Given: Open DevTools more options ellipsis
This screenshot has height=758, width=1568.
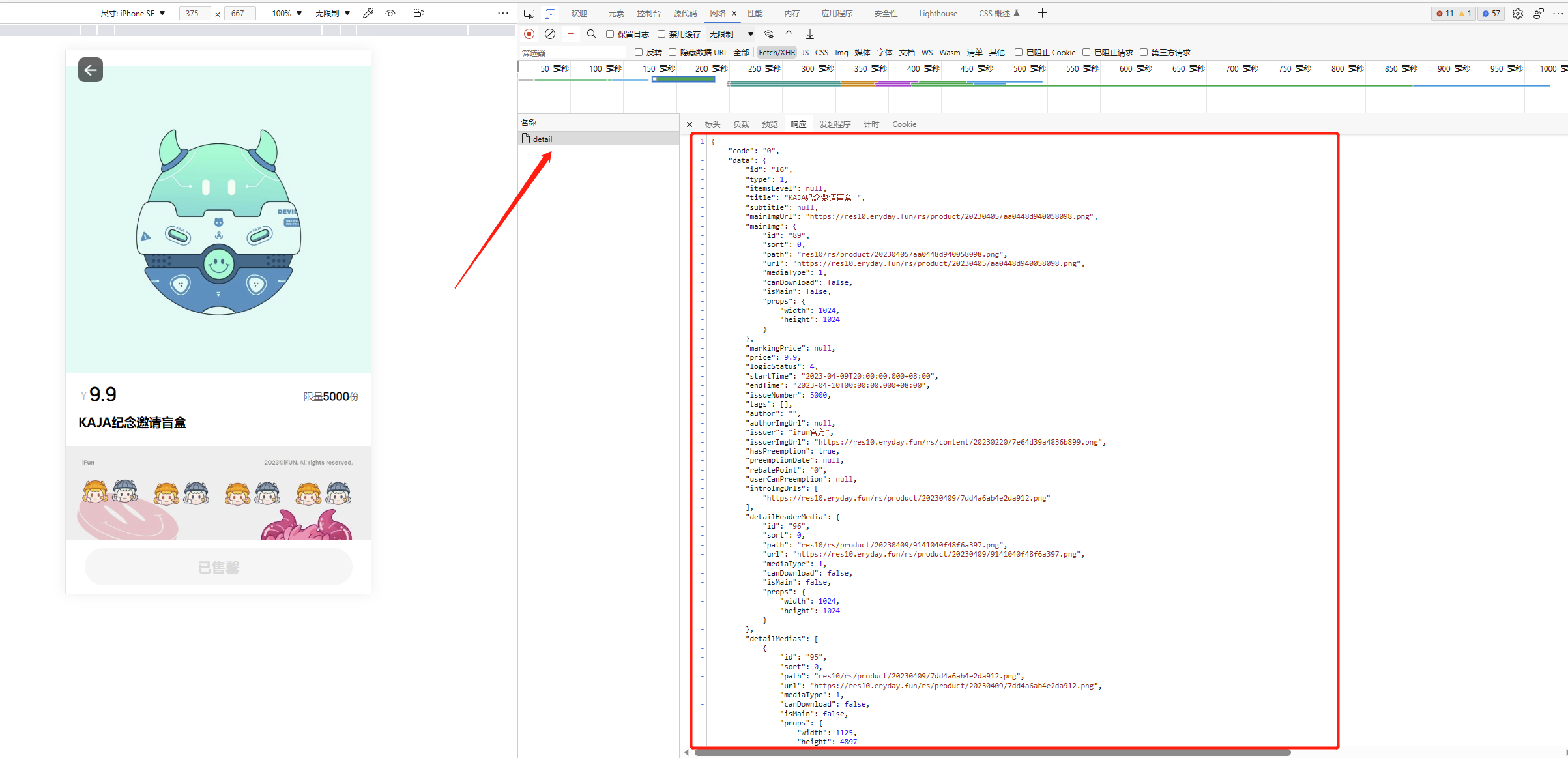Looking at the screenshot, I should tap(1558, 14).
